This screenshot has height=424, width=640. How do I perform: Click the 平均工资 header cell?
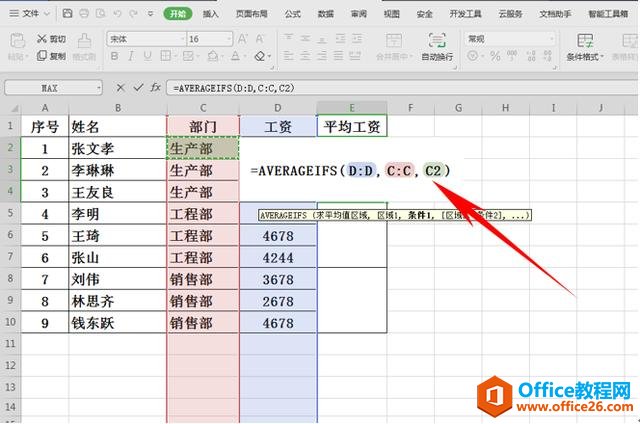coord(352,126)
